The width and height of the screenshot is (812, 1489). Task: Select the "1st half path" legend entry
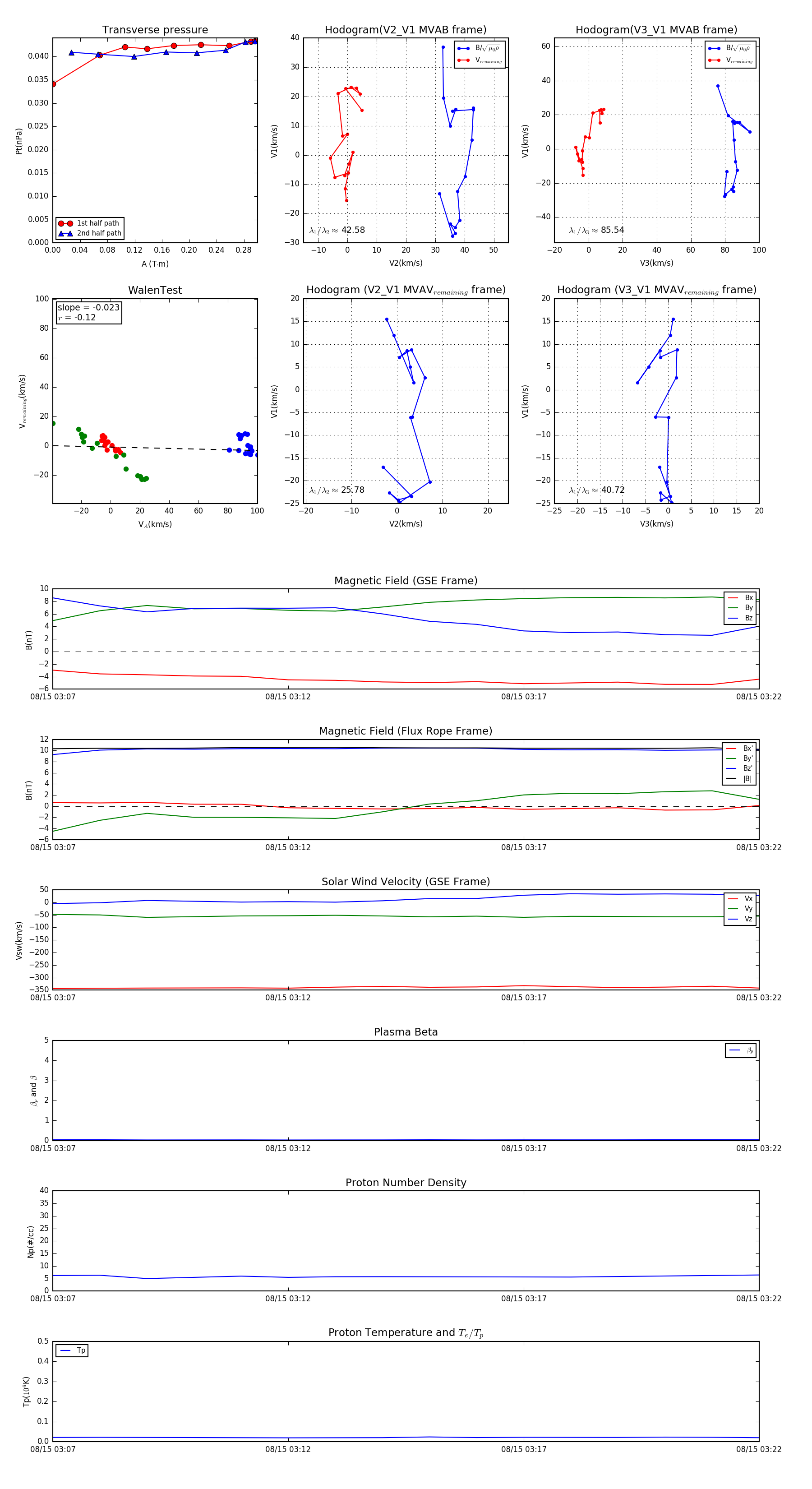90,223
